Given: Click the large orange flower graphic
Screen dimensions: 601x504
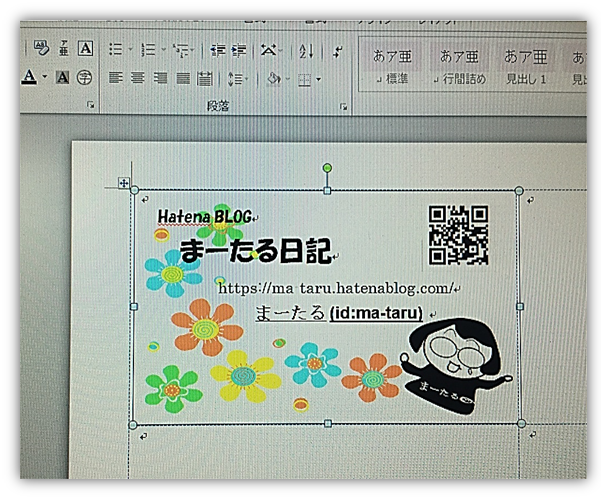Looking at the screenshot, I should pos(206,327).
